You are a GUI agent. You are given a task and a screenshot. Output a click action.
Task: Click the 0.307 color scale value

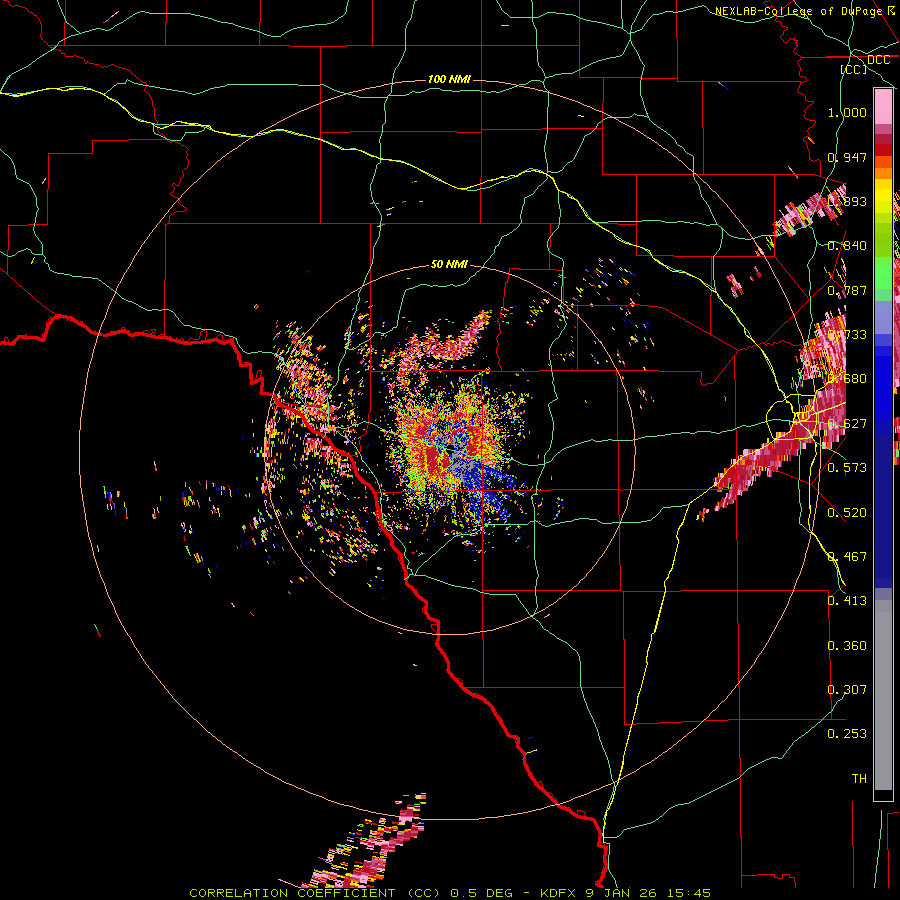click(847, 689)
